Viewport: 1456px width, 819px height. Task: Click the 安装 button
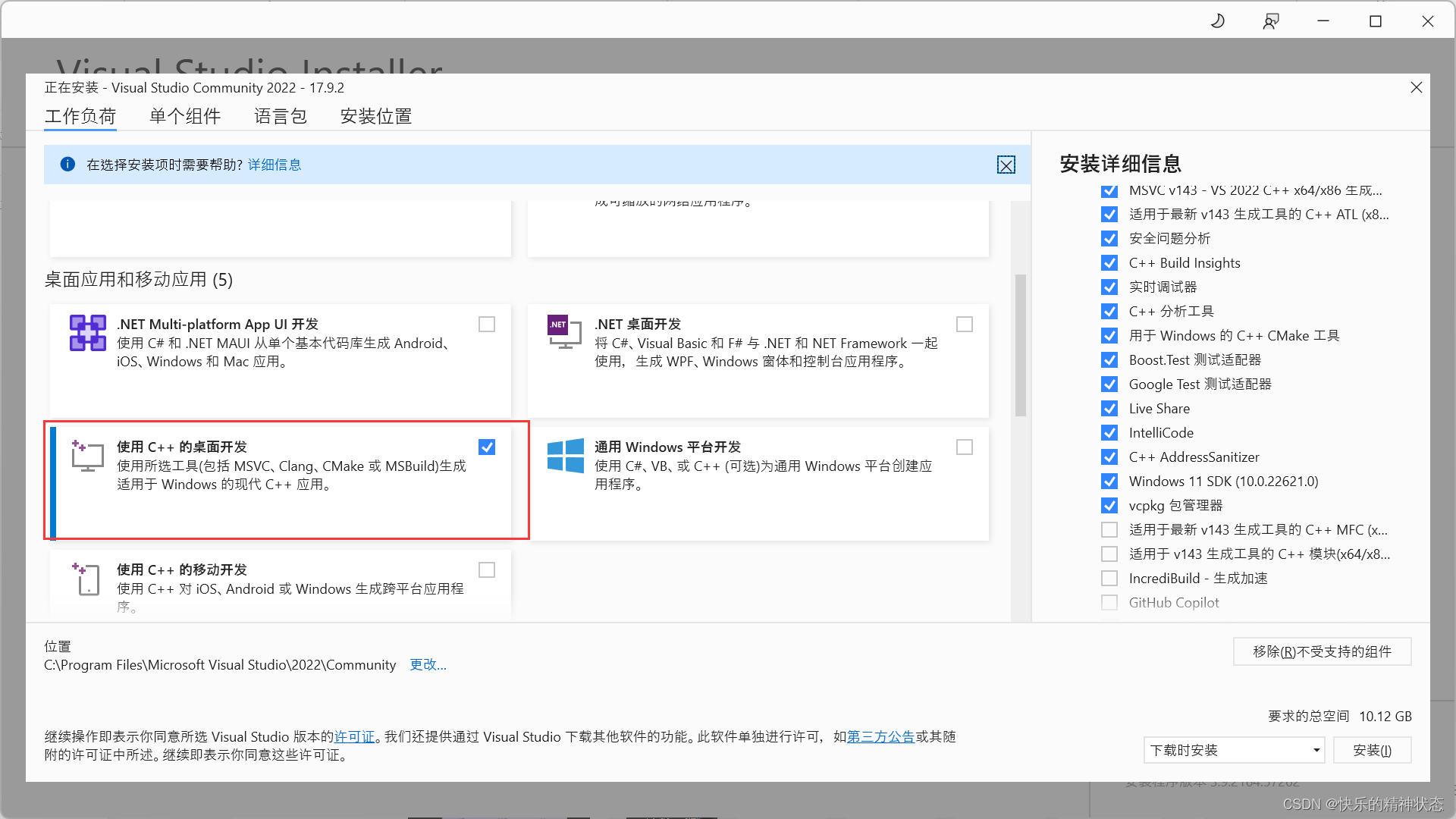[1372, 751]
